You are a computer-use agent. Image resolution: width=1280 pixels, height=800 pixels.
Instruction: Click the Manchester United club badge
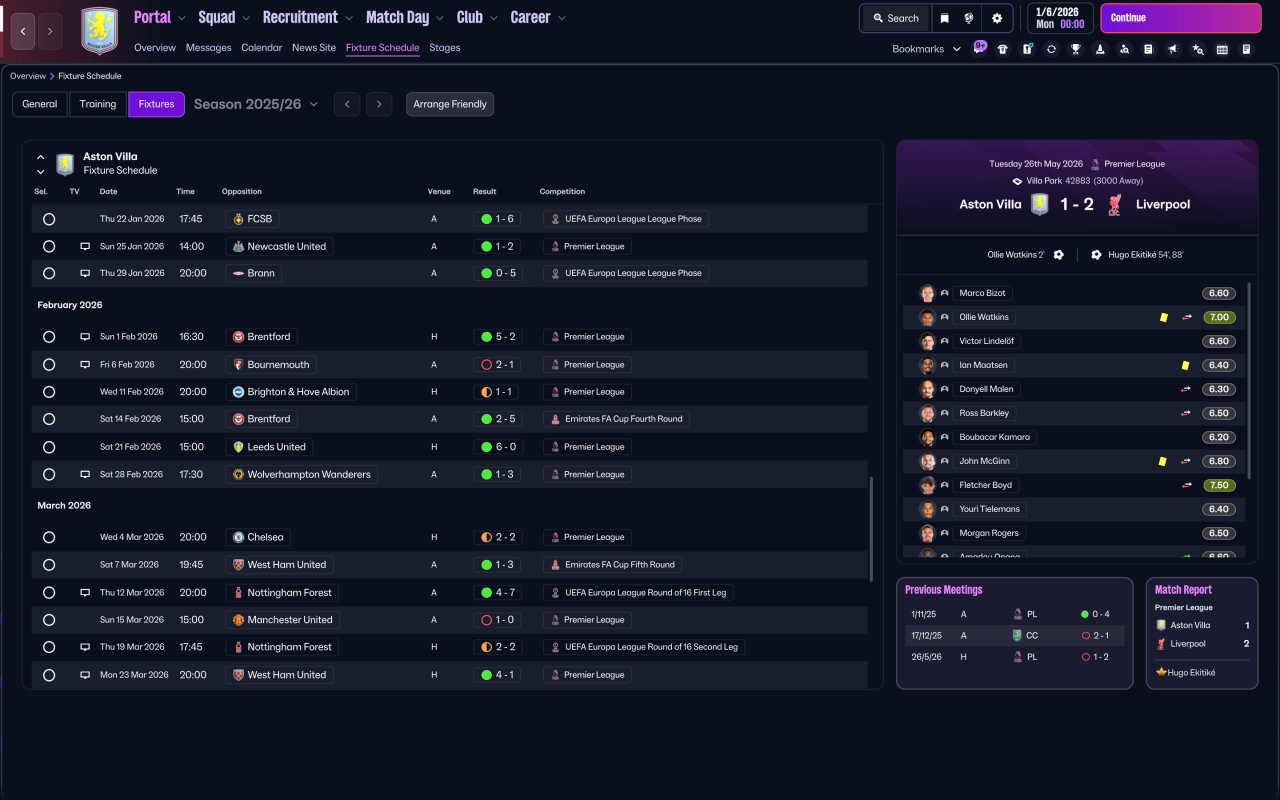click(x=239, y=620)
